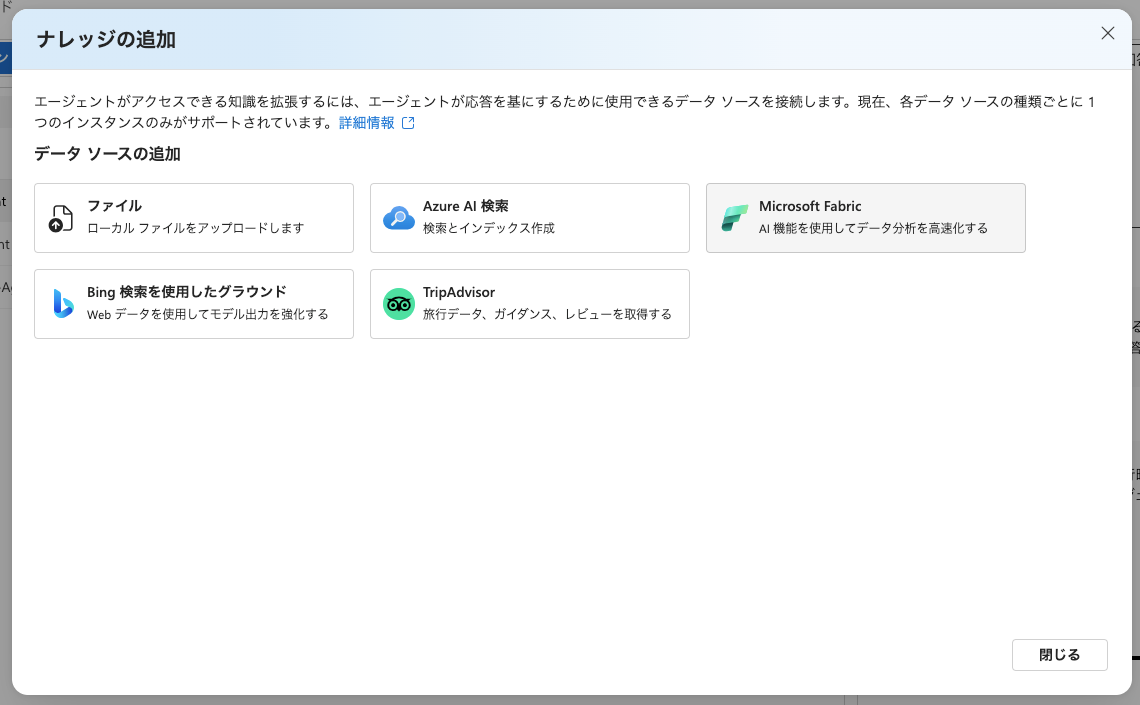Viewport: 1140px width, 705px height.
Task: Click text 旅行データ、ガイダンス、レビューを取得する
Action: [547, 314]
